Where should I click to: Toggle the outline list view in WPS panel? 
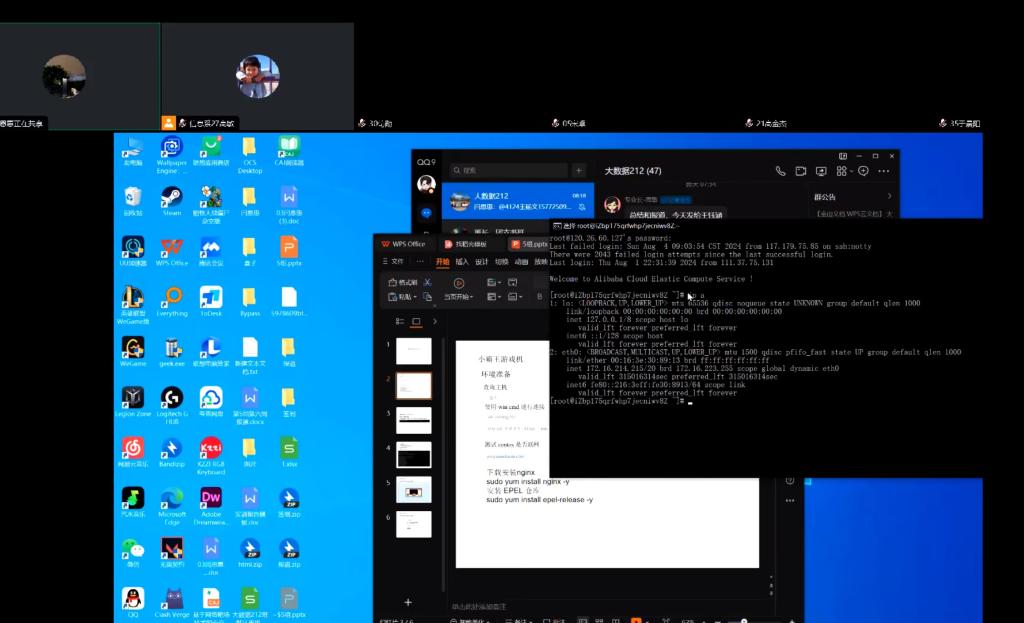point(399,321)
